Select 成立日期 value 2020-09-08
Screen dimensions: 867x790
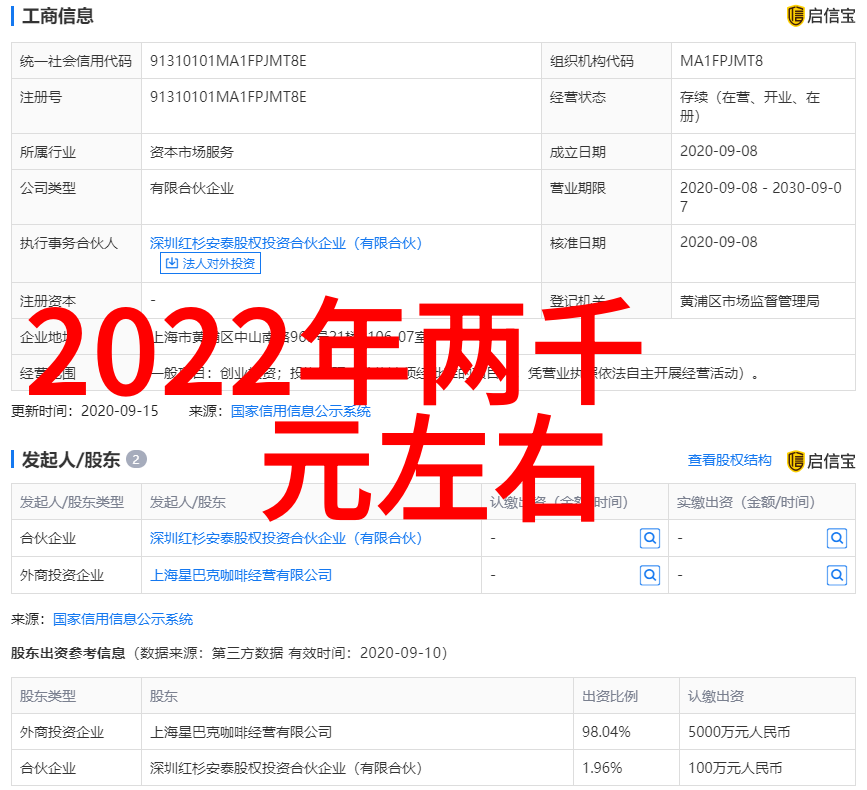[718, 151]
